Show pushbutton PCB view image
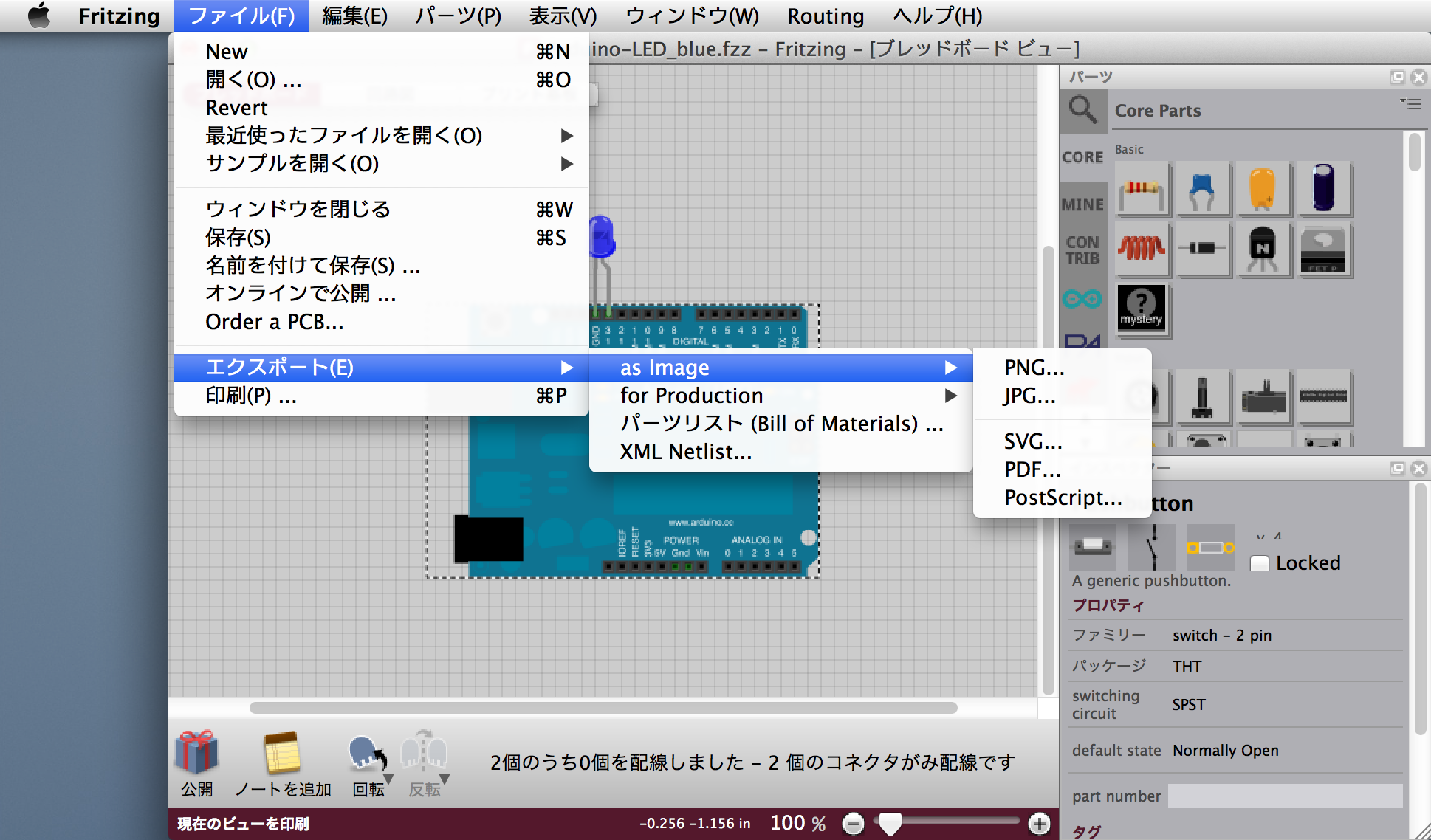This screenshot has height=840, width=1431. [x=1211, y=547]
